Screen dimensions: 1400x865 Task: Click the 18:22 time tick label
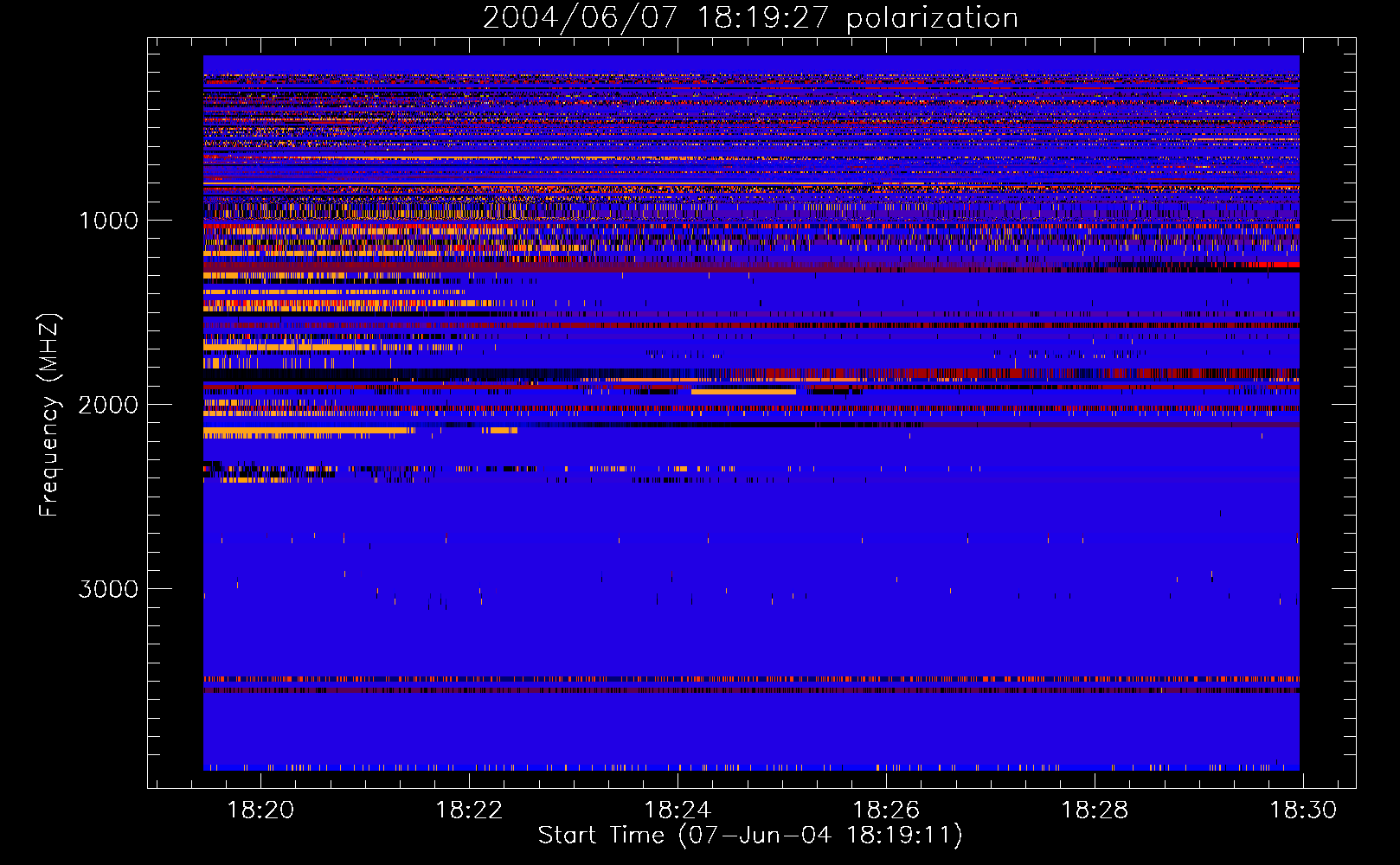(469, 811)
